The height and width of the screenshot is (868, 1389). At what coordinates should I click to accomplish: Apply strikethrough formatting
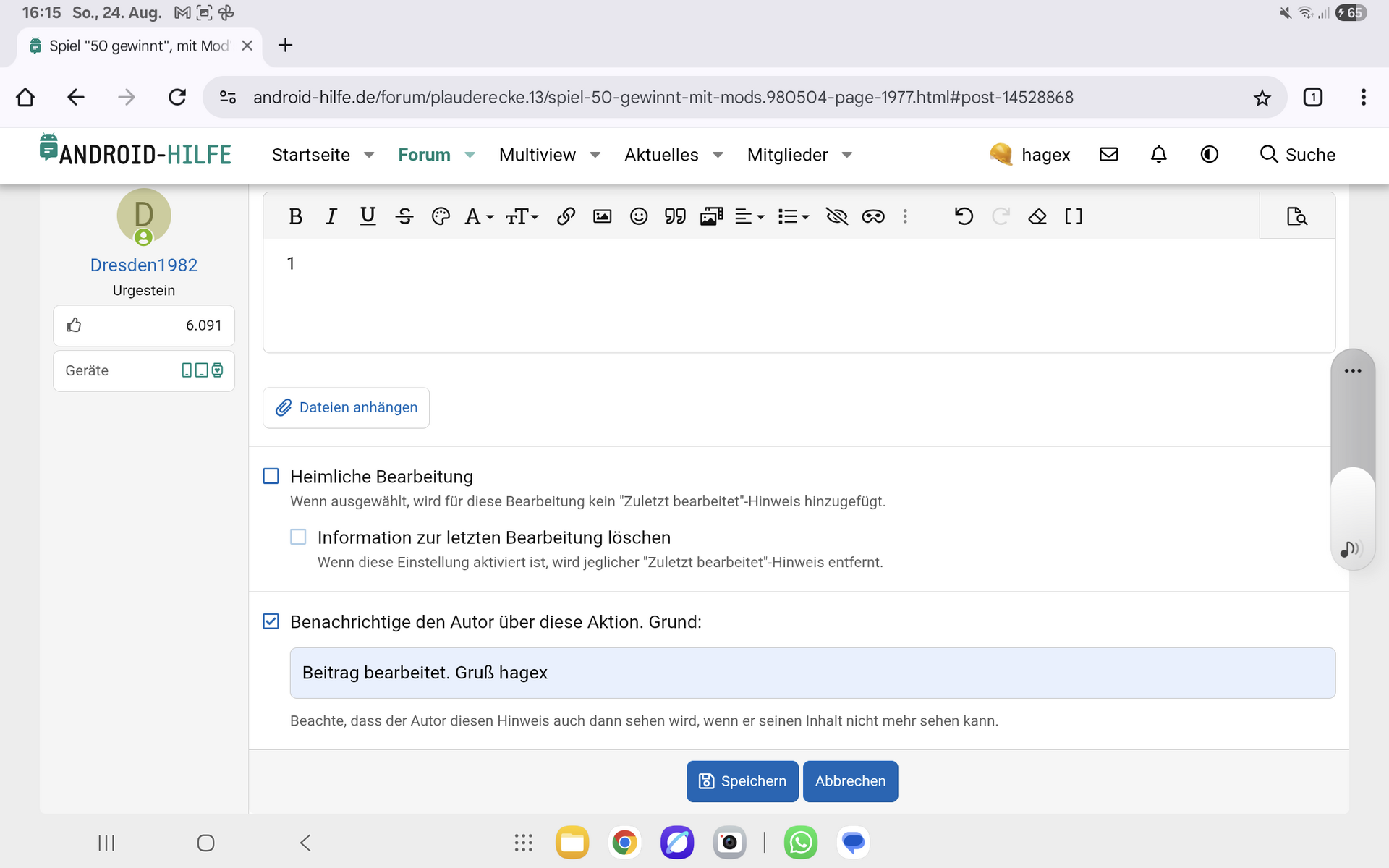(404, 216)
